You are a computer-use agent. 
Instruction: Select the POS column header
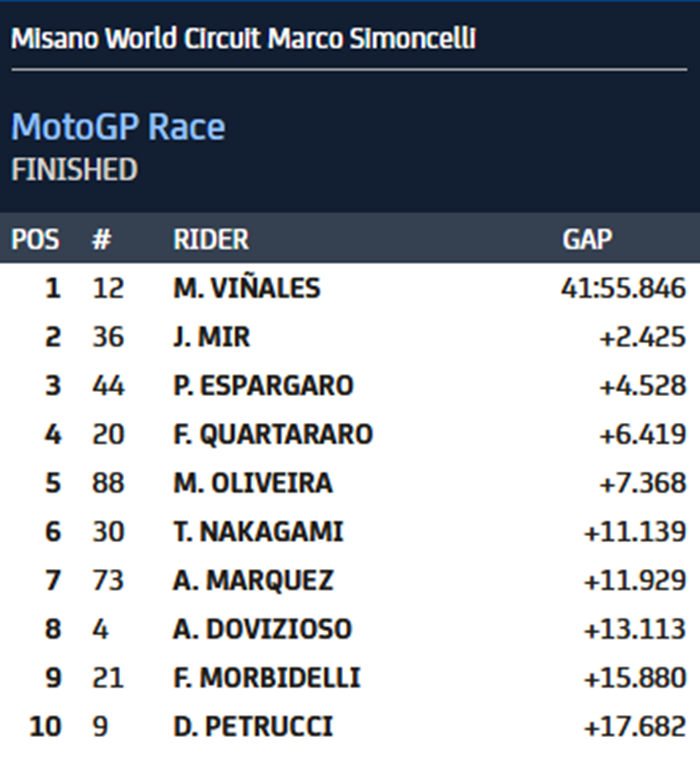pos(35,240)
